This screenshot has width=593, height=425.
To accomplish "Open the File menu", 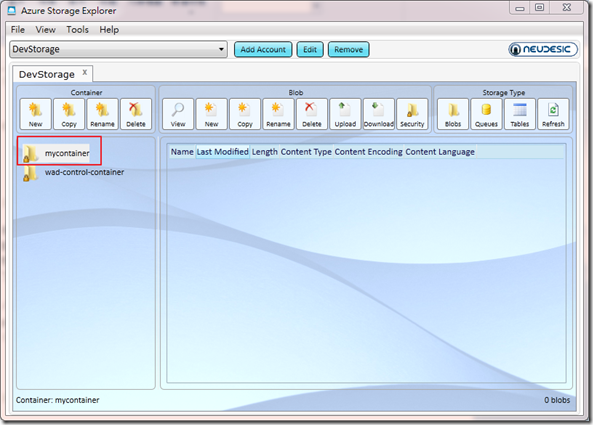I will coord(18,29).
